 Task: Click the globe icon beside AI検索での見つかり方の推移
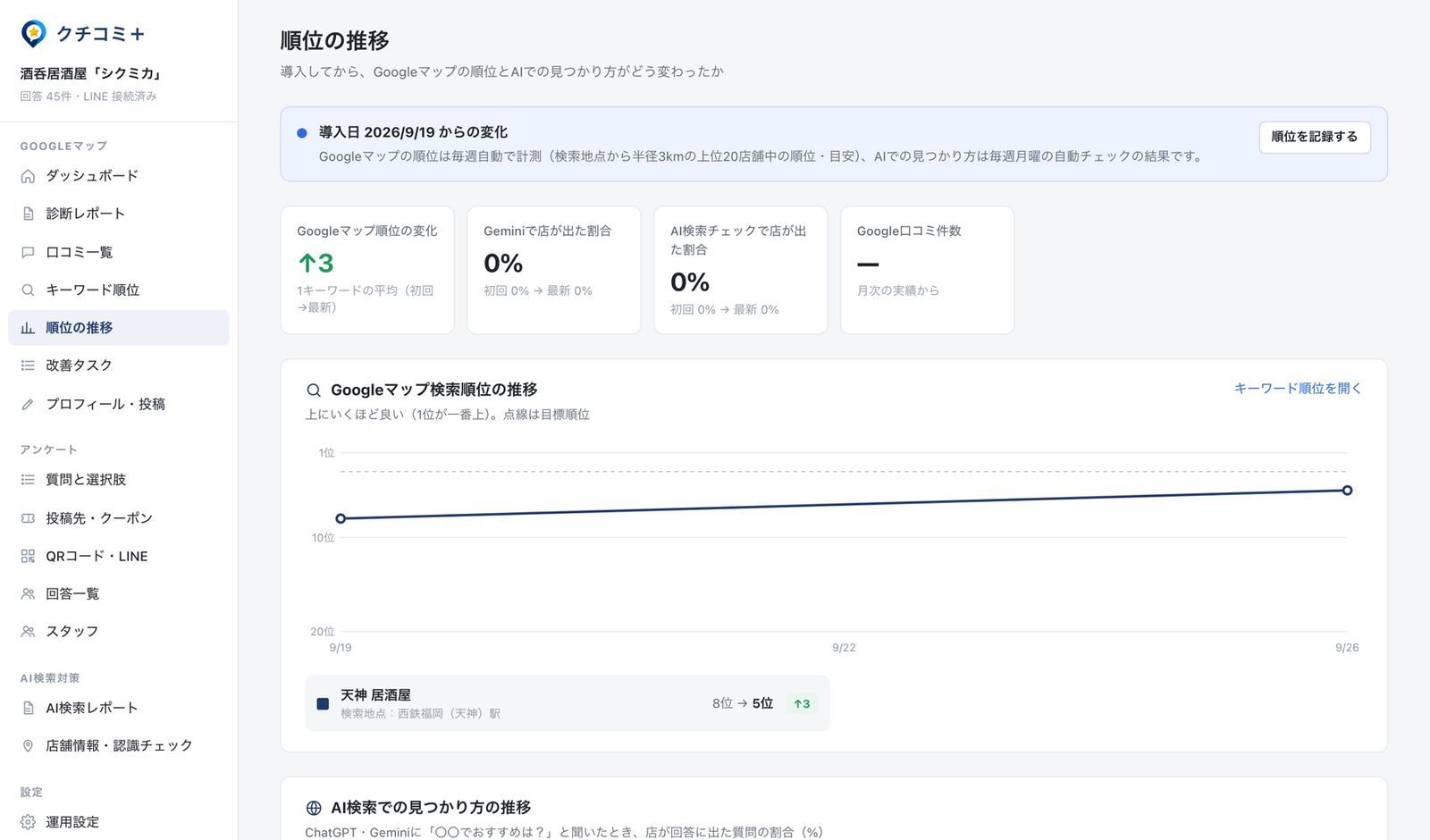pyautogui.click(x=314, y=808)
